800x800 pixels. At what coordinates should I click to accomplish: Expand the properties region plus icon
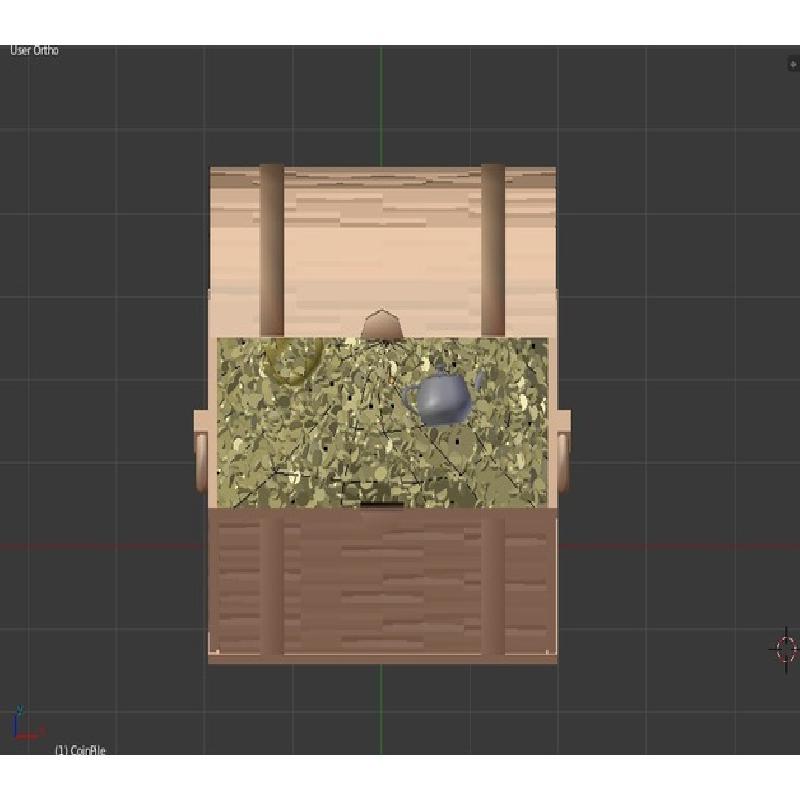click(793, 64)
